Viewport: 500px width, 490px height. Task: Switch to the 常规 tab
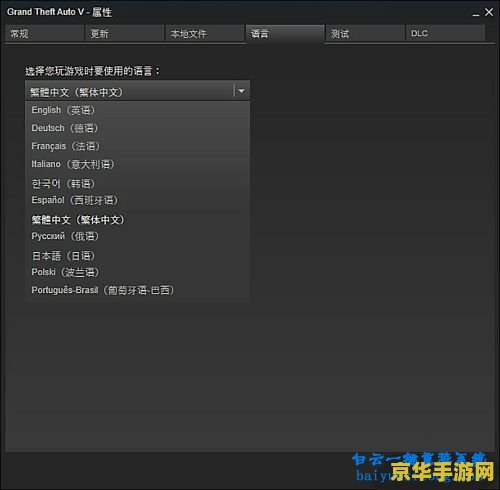44,33
